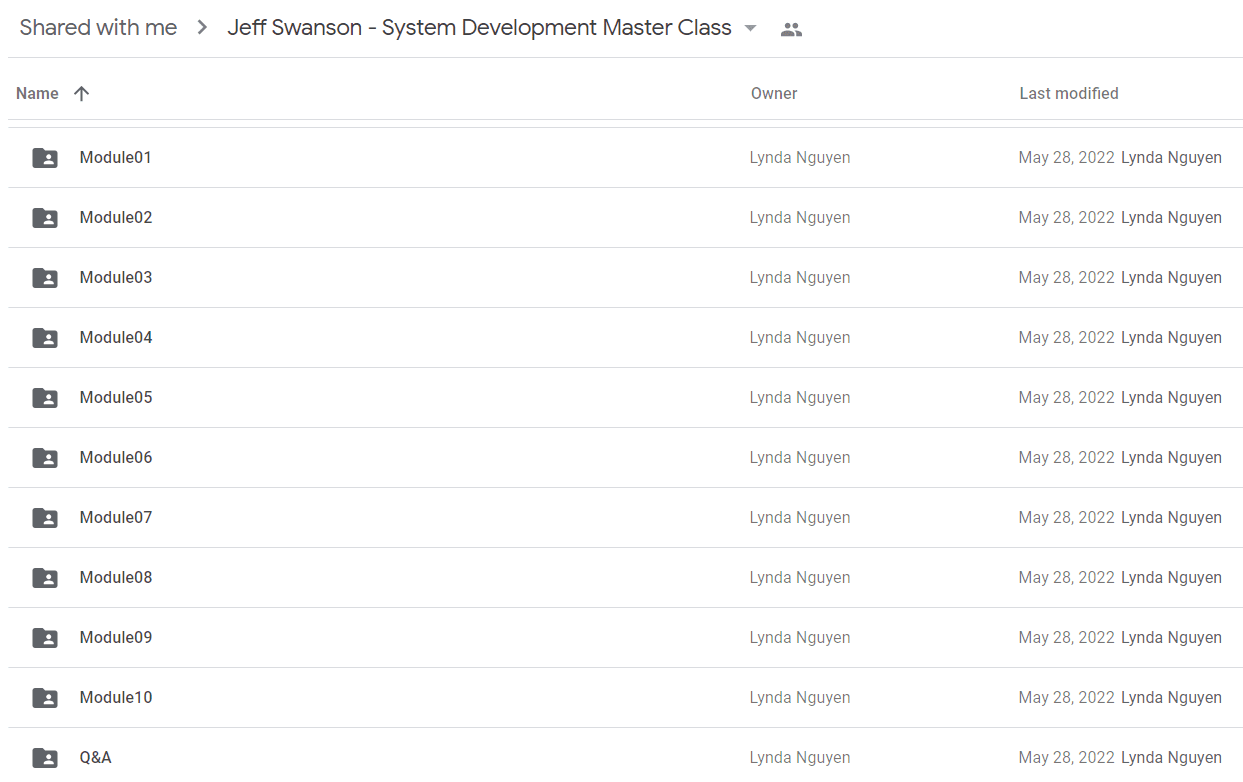Click the shared people icon beside folder title

(x=791, y=29)
